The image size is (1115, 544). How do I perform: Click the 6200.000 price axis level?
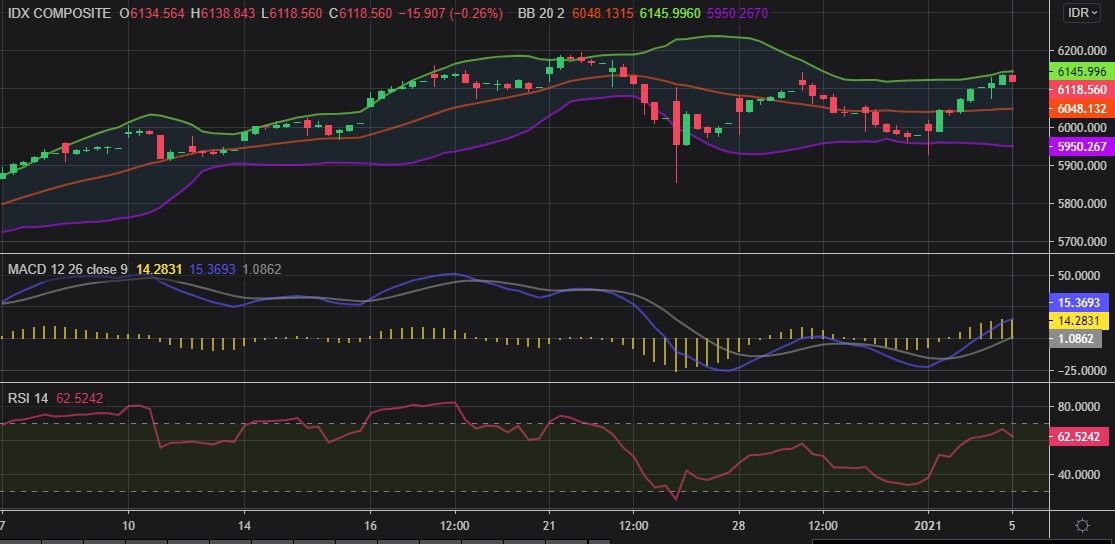1082,51
